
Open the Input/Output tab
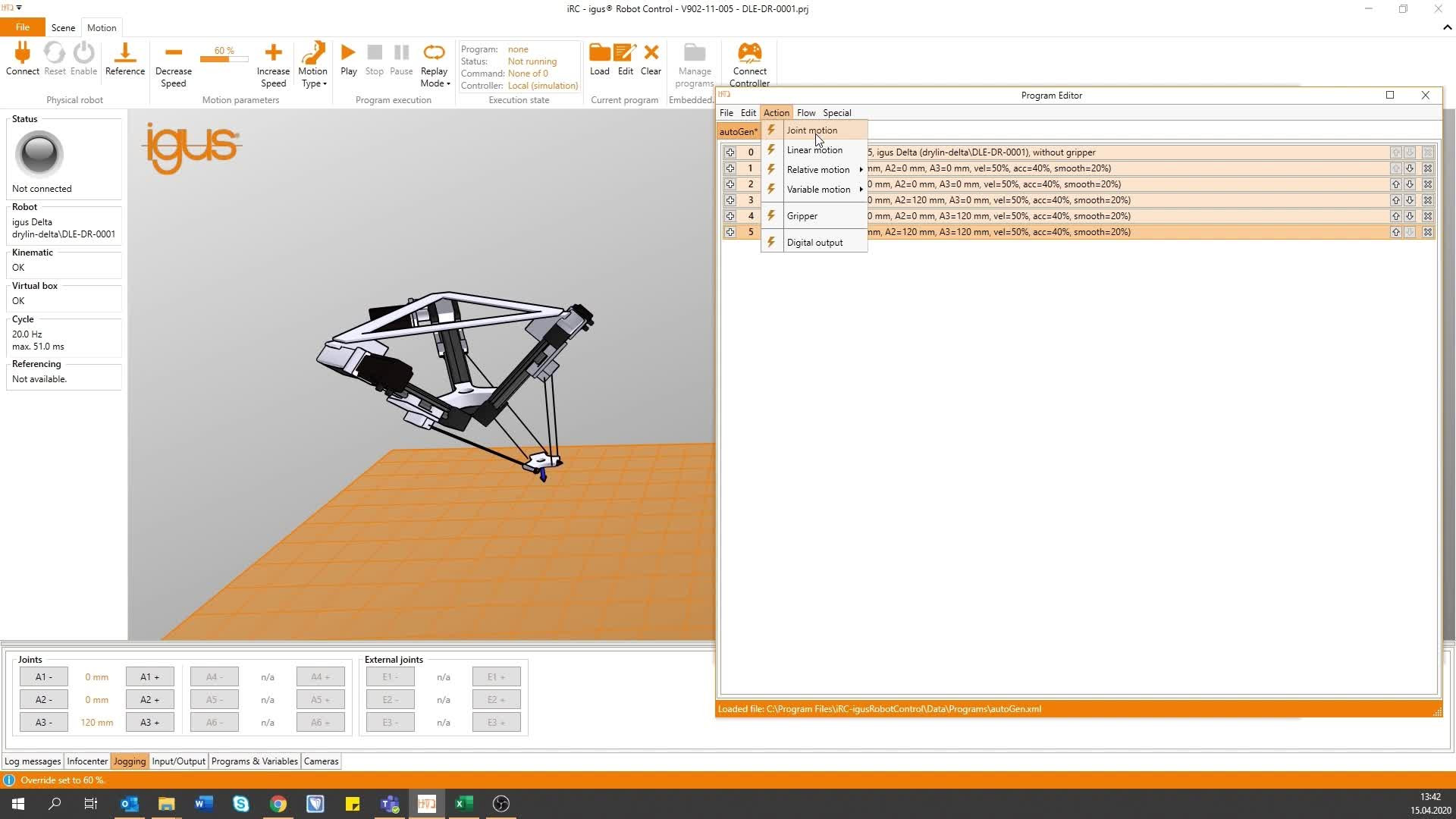(x=179, y=761)
